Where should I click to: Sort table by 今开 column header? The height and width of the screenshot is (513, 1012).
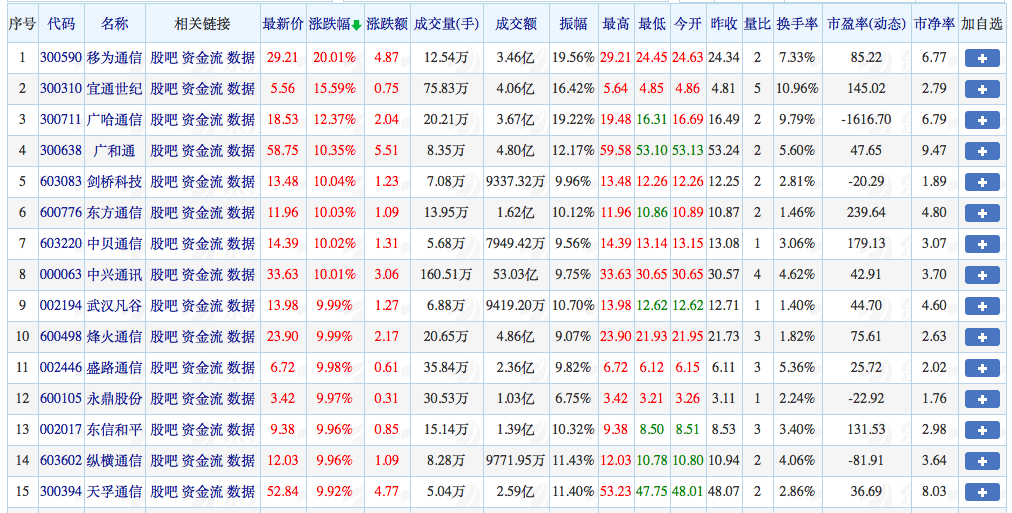click(688, 25)
